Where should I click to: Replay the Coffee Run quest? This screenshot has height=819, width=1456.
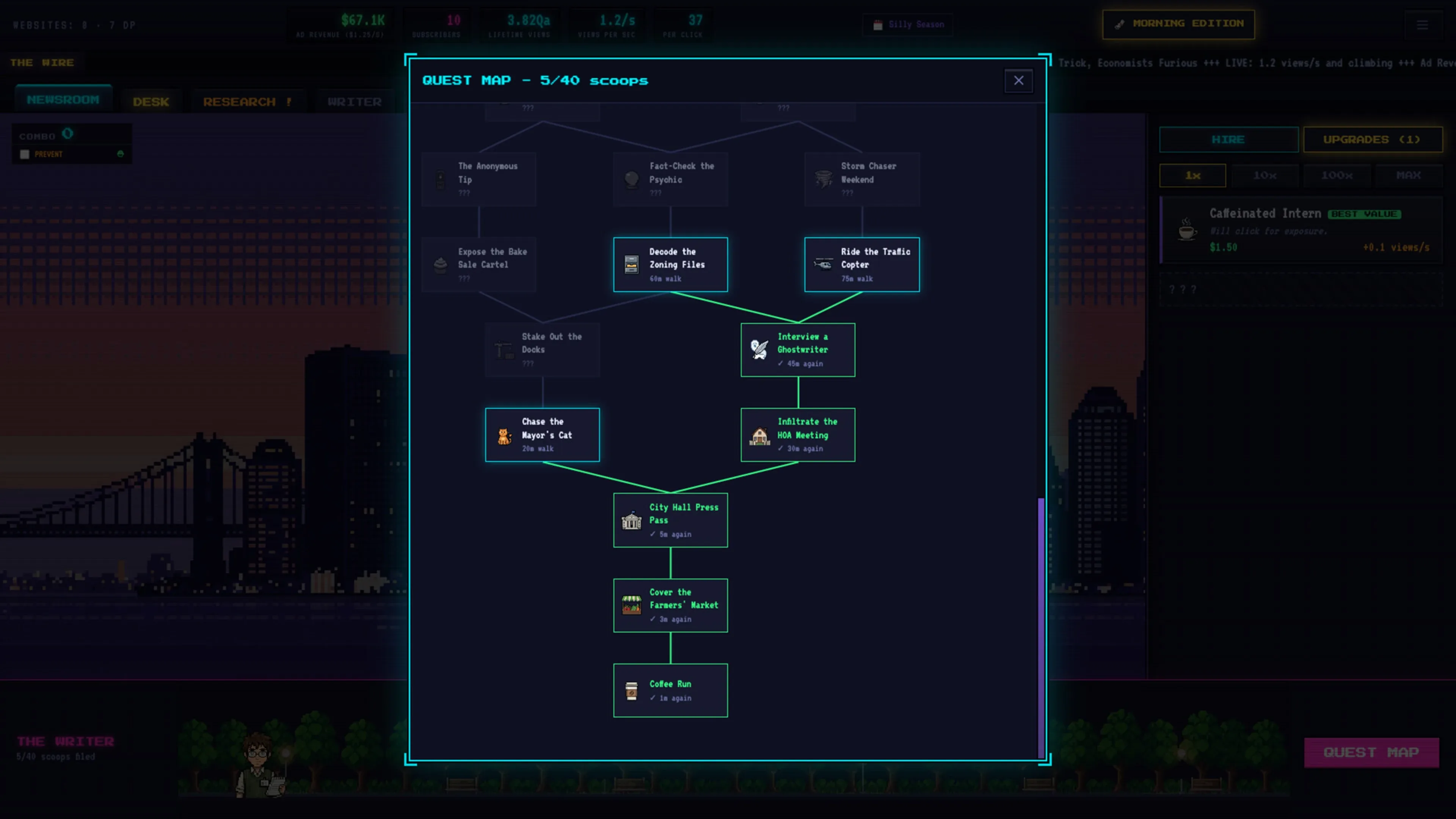(x=670, y=690)
